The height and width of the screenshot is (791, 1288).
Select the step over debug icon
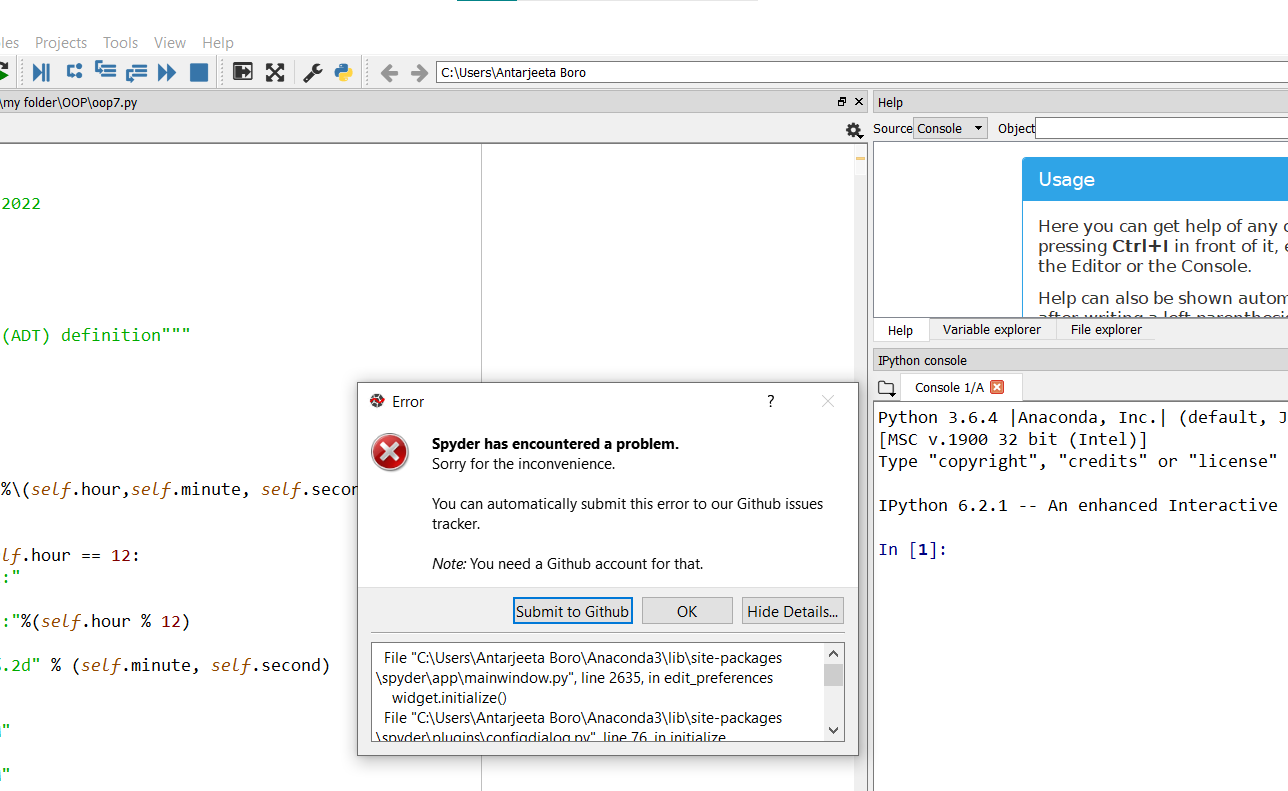pyautogui.click(x=73, y=71)
